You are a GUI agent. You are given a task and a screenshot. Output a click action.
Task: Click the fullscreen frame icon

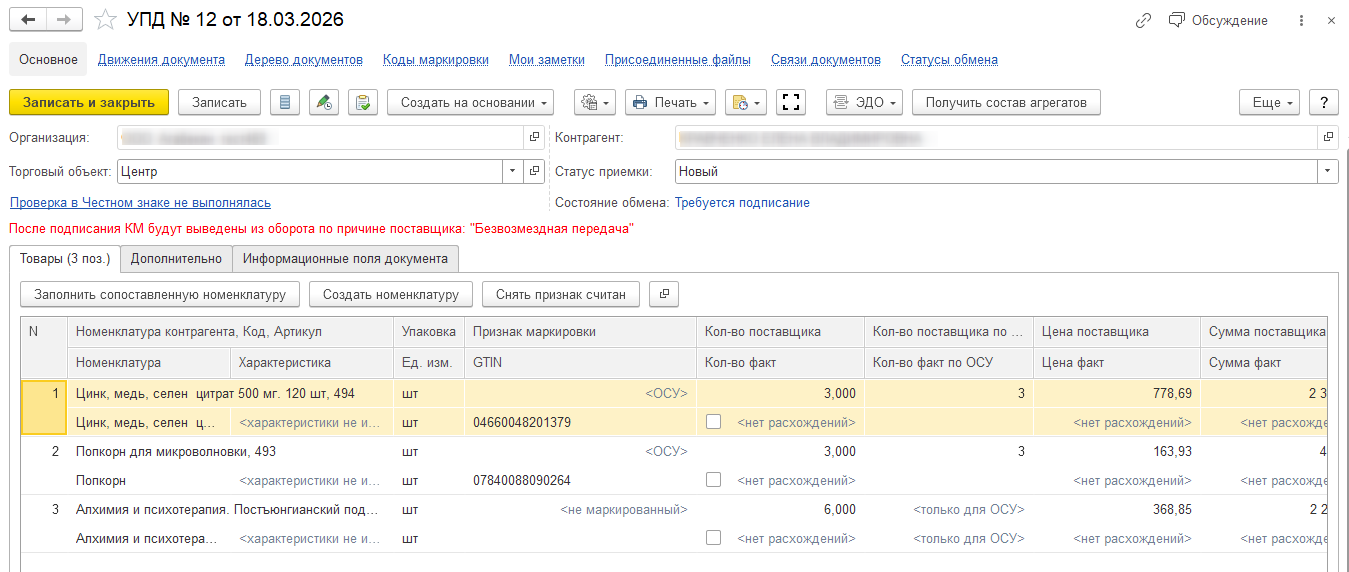791,102
